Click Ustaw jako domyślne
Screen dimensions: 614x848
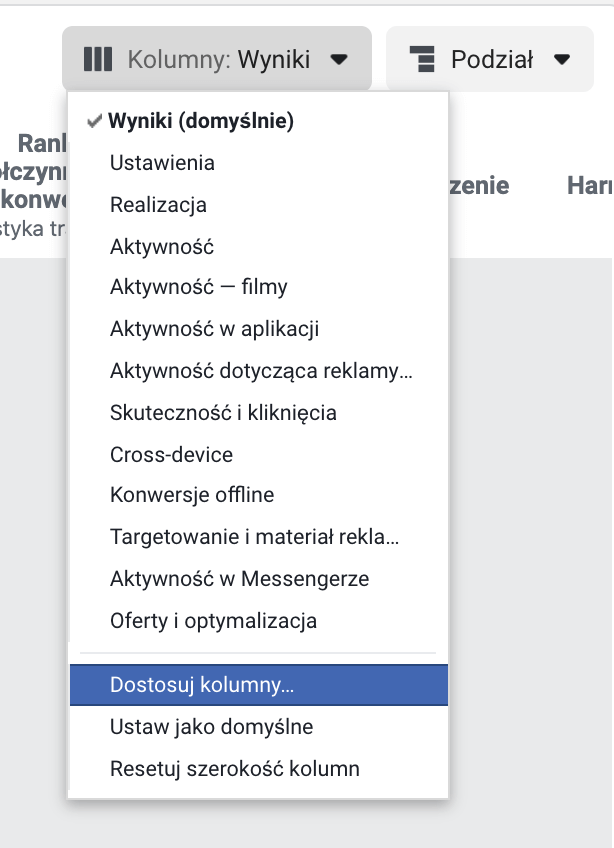tap(211, 727)
